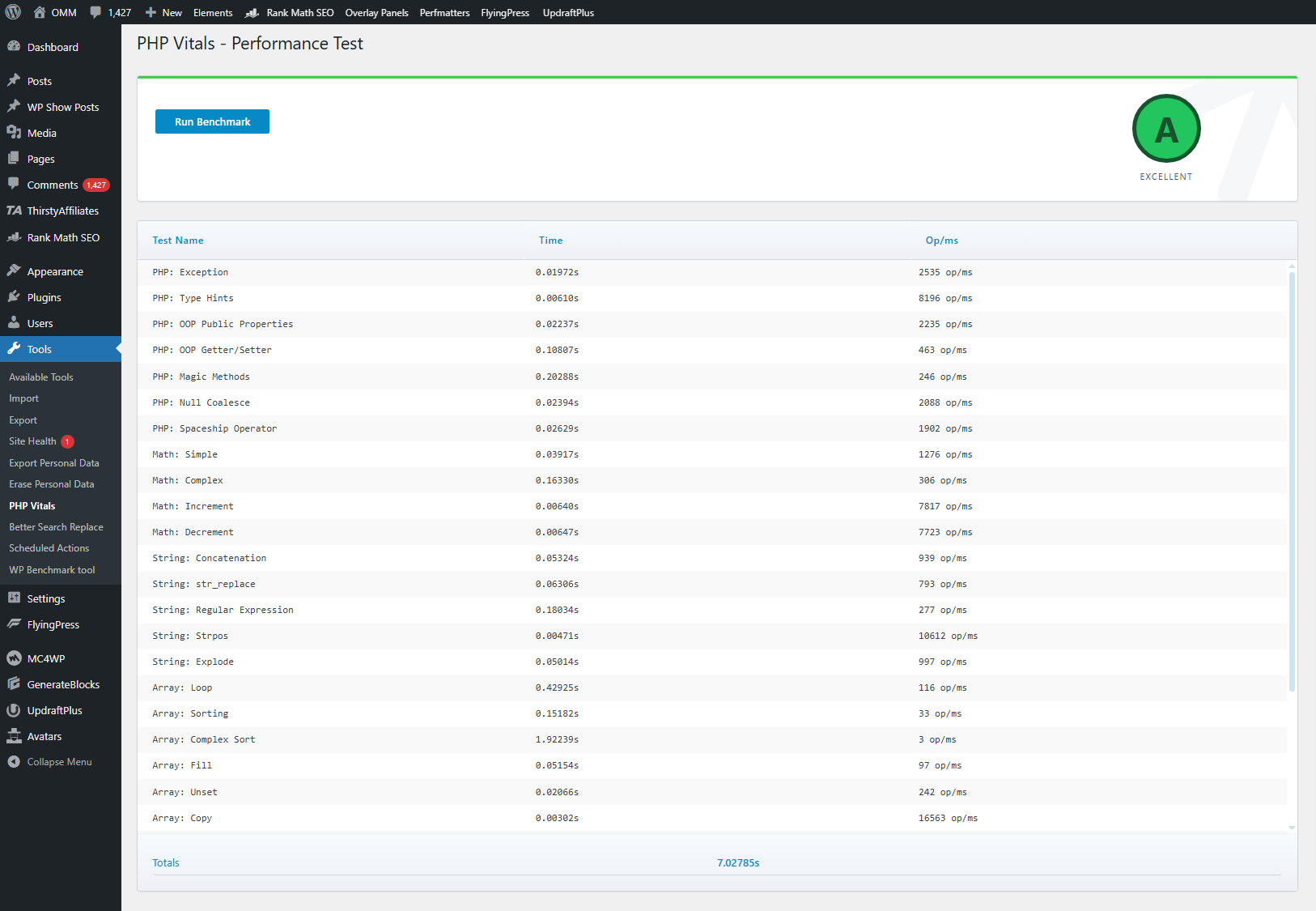Open Site Health from the Tools menu
Image resolution: width=1316 pixels, height=911 pixels.
32,441
